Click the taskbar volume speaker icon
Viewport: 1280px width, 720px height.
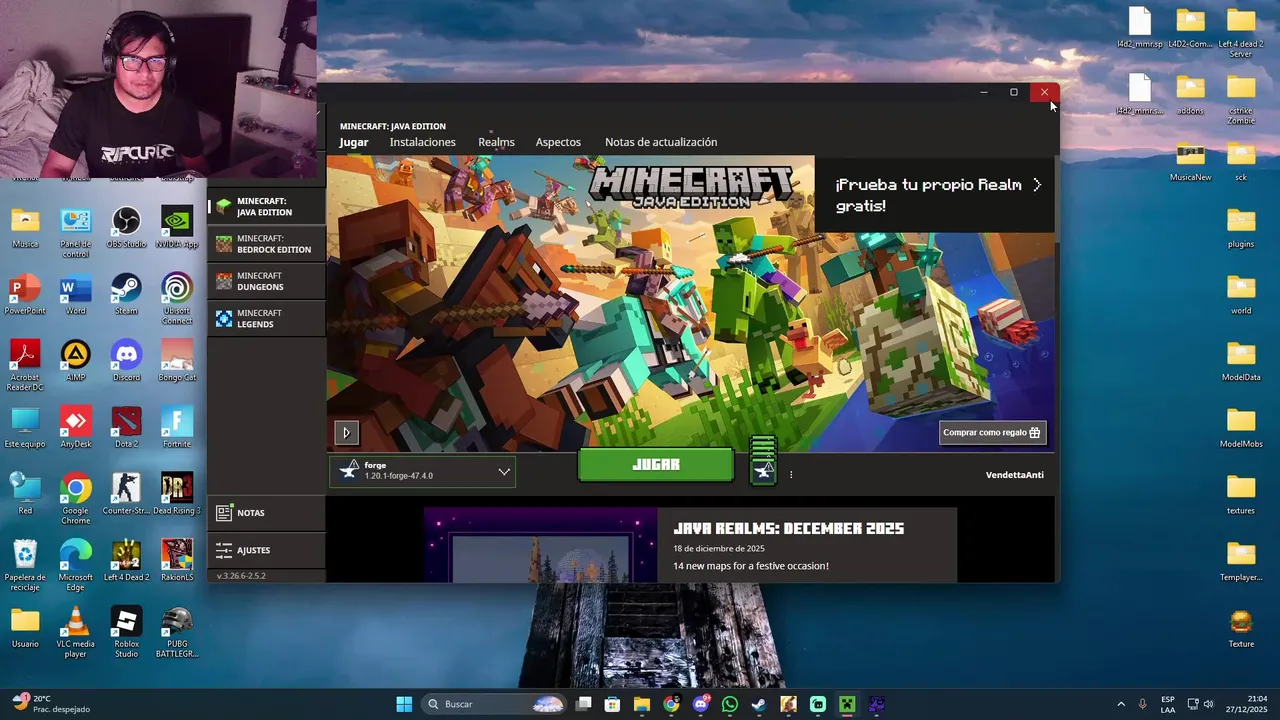pyautogui.click(x=1209, y=704)
